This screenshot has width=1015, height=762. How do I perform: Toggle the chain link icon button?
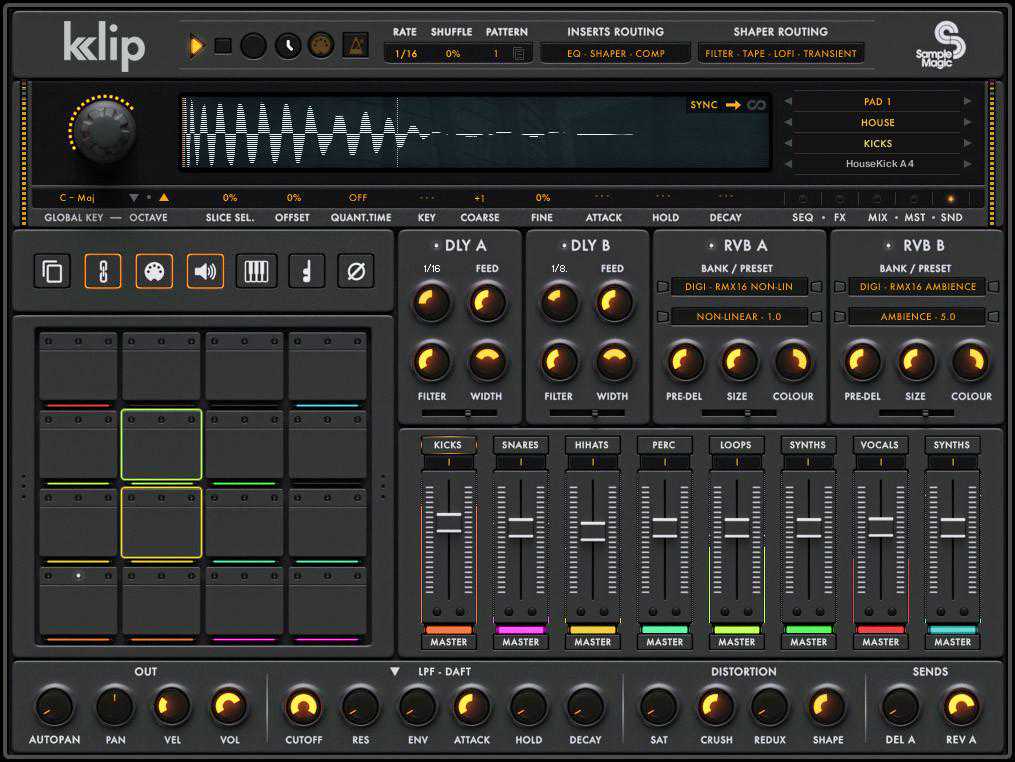pos(102,271)
